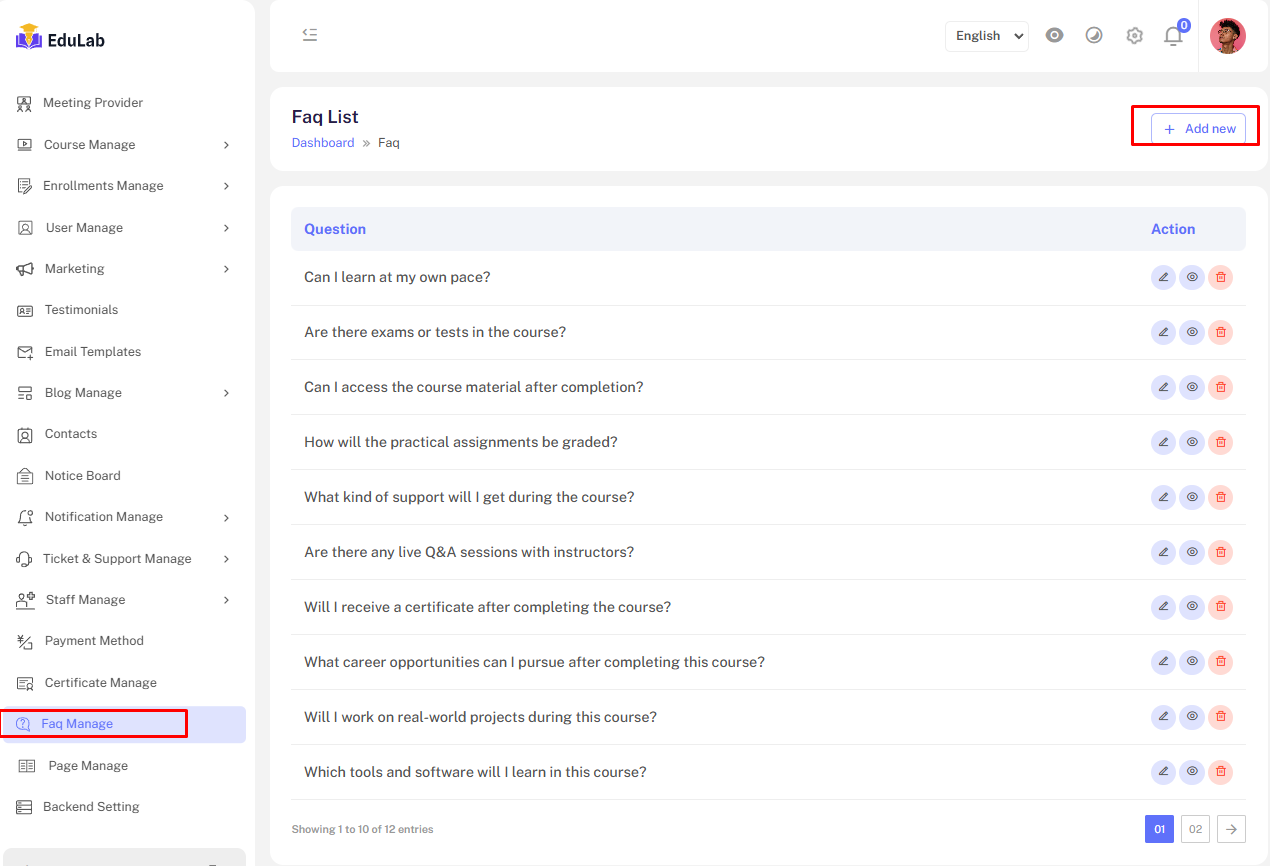Open the English language dropdown

(986, 36)
